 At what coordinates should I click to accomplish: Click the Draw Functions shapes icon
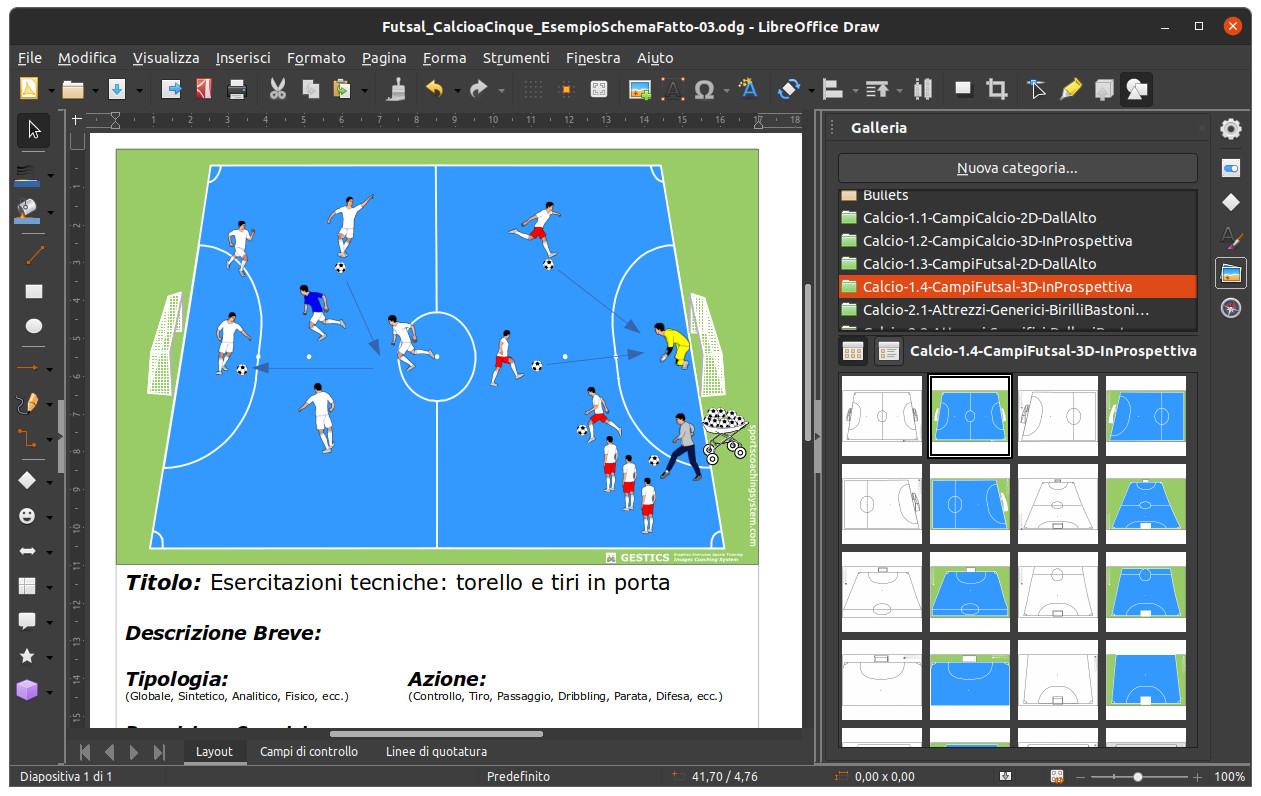click(1136, 90)
